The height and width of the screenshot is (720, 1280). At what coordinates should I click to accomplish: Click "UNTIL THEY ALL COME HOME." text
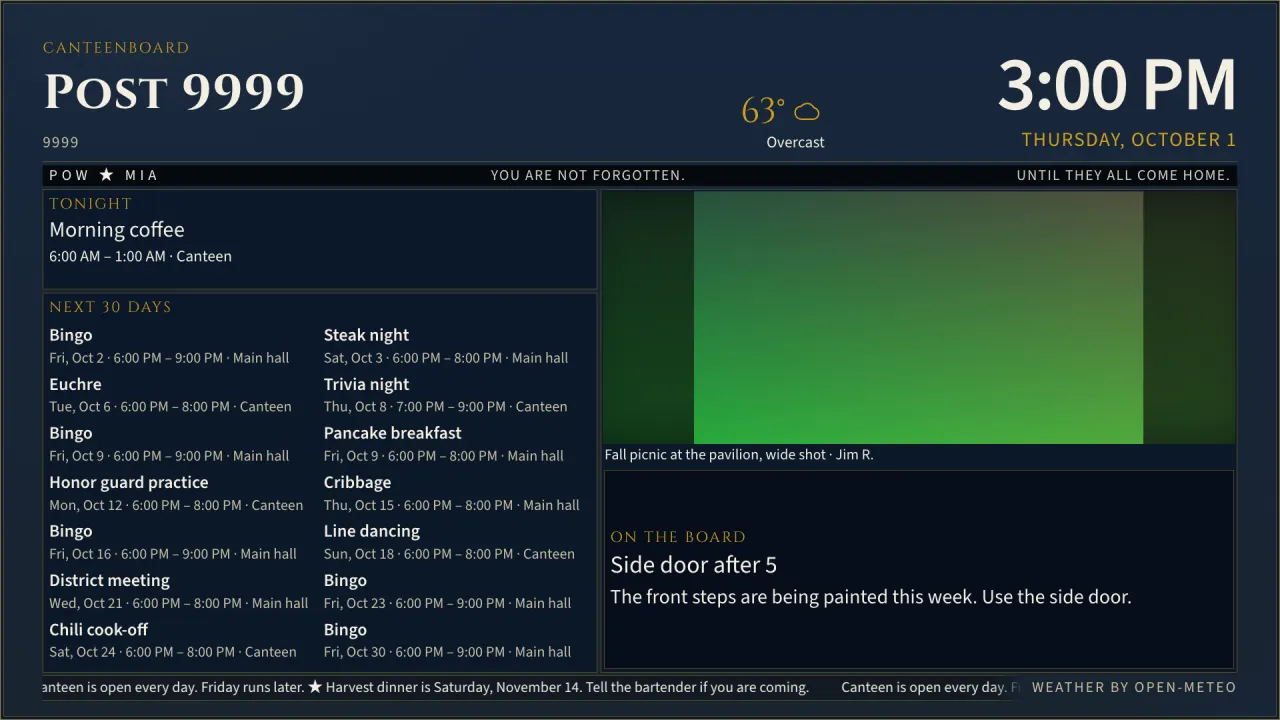coord(1123,175)
